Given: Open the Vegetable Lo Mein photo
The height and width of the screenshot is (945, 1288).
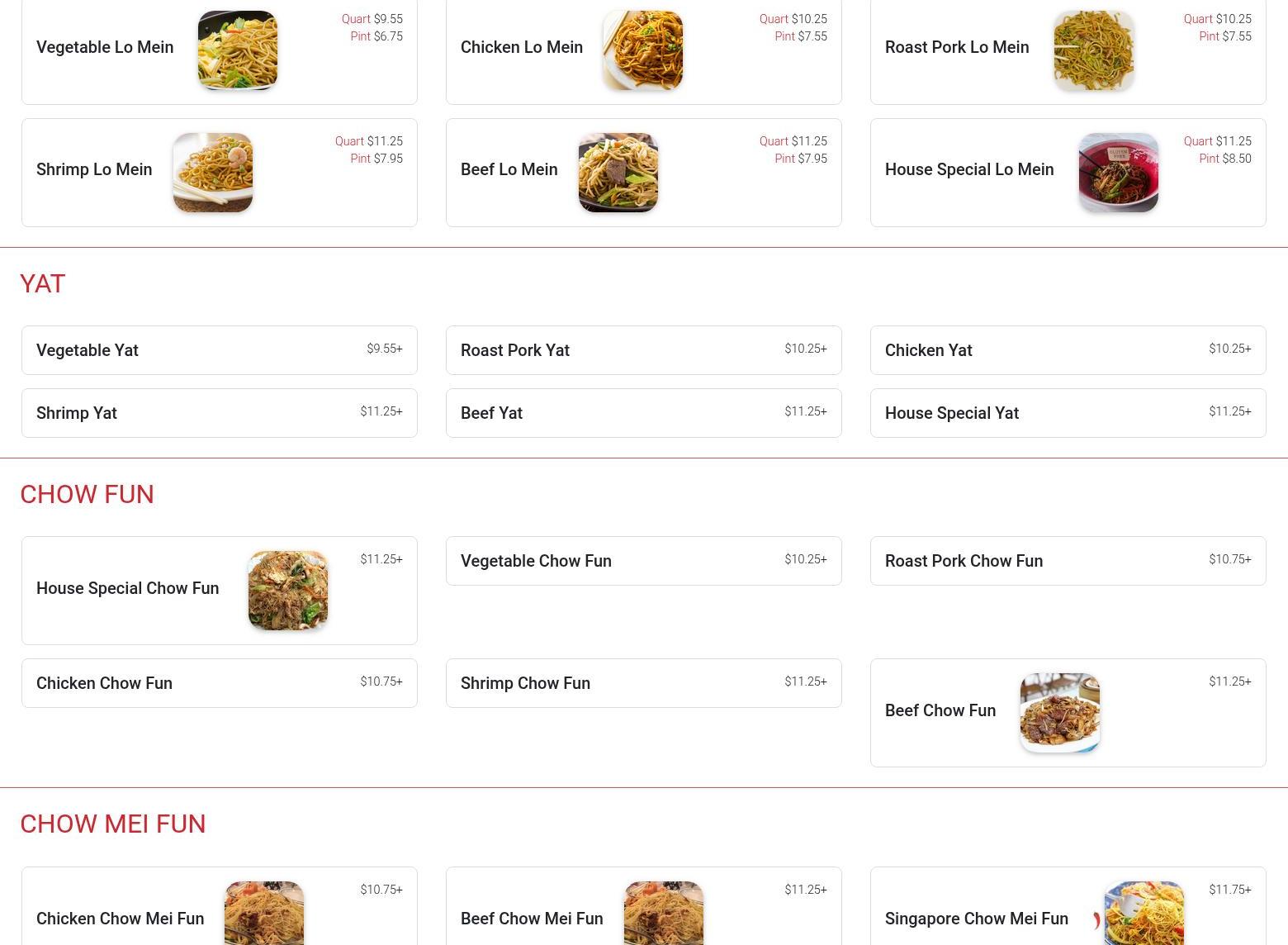Looking at the screenshot, I should 238,50.
